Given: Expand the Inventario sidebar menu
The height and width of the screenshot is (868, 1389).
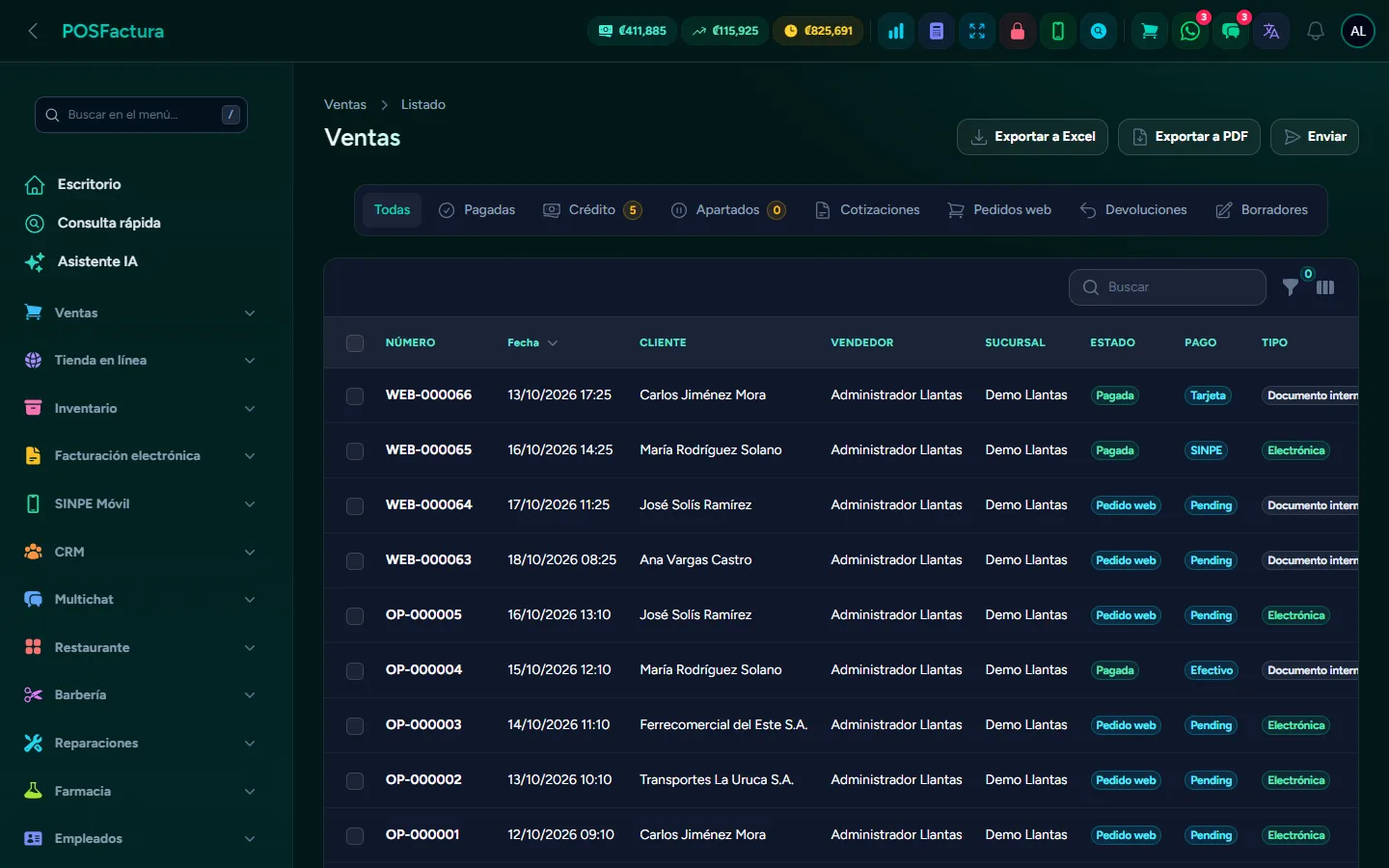Looking at the screenshot, I should 141,408.
